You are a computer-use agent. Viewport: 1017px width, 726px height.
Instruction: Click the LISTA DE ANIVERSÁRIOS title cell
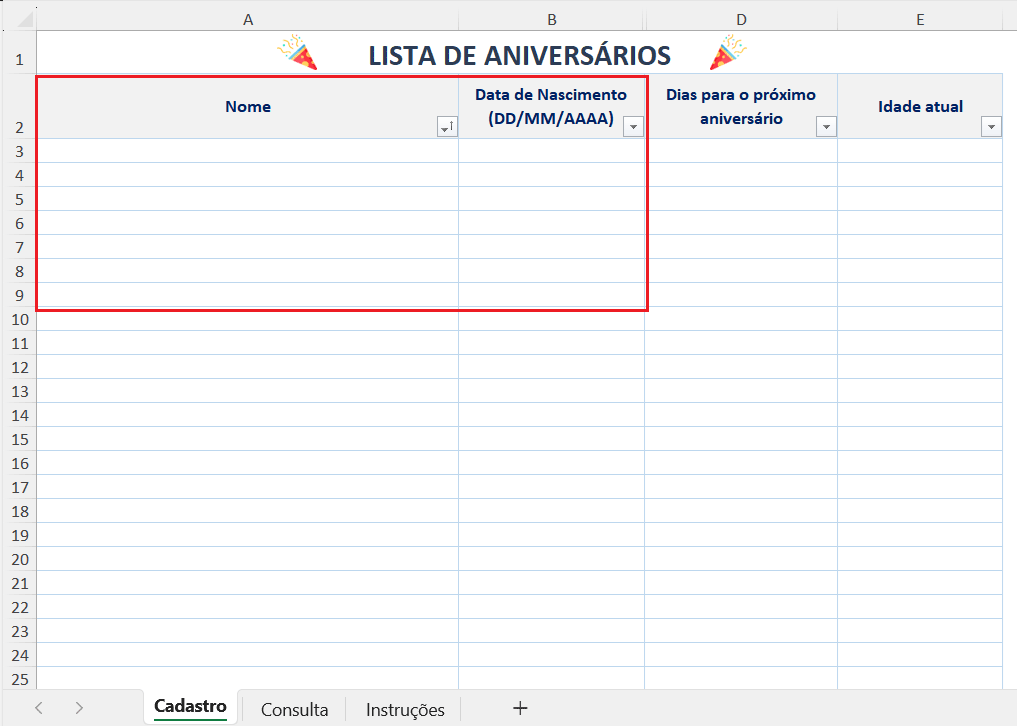click(519, 55)
